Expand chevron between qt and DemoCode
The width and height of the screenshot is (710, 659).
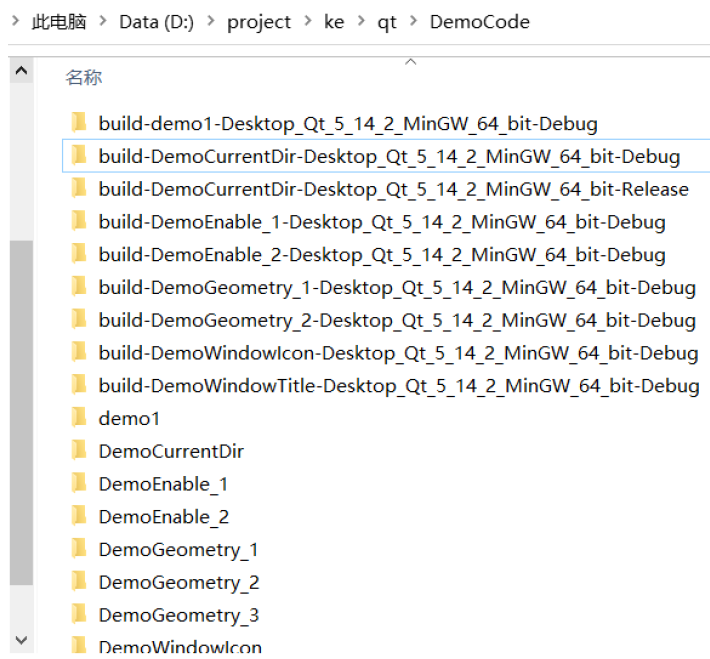[x=413, y=20]
